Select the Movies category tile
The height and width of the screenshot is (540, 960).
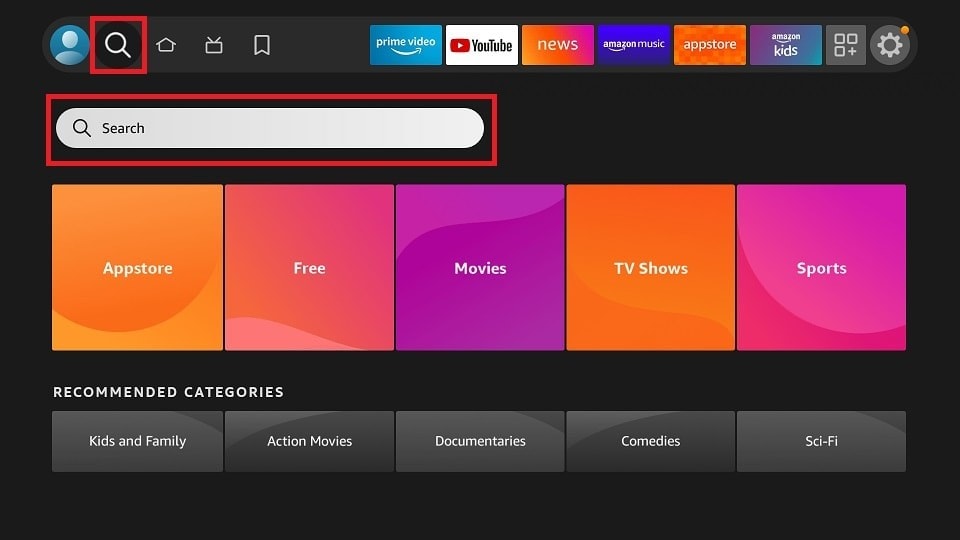pos(480,268)
